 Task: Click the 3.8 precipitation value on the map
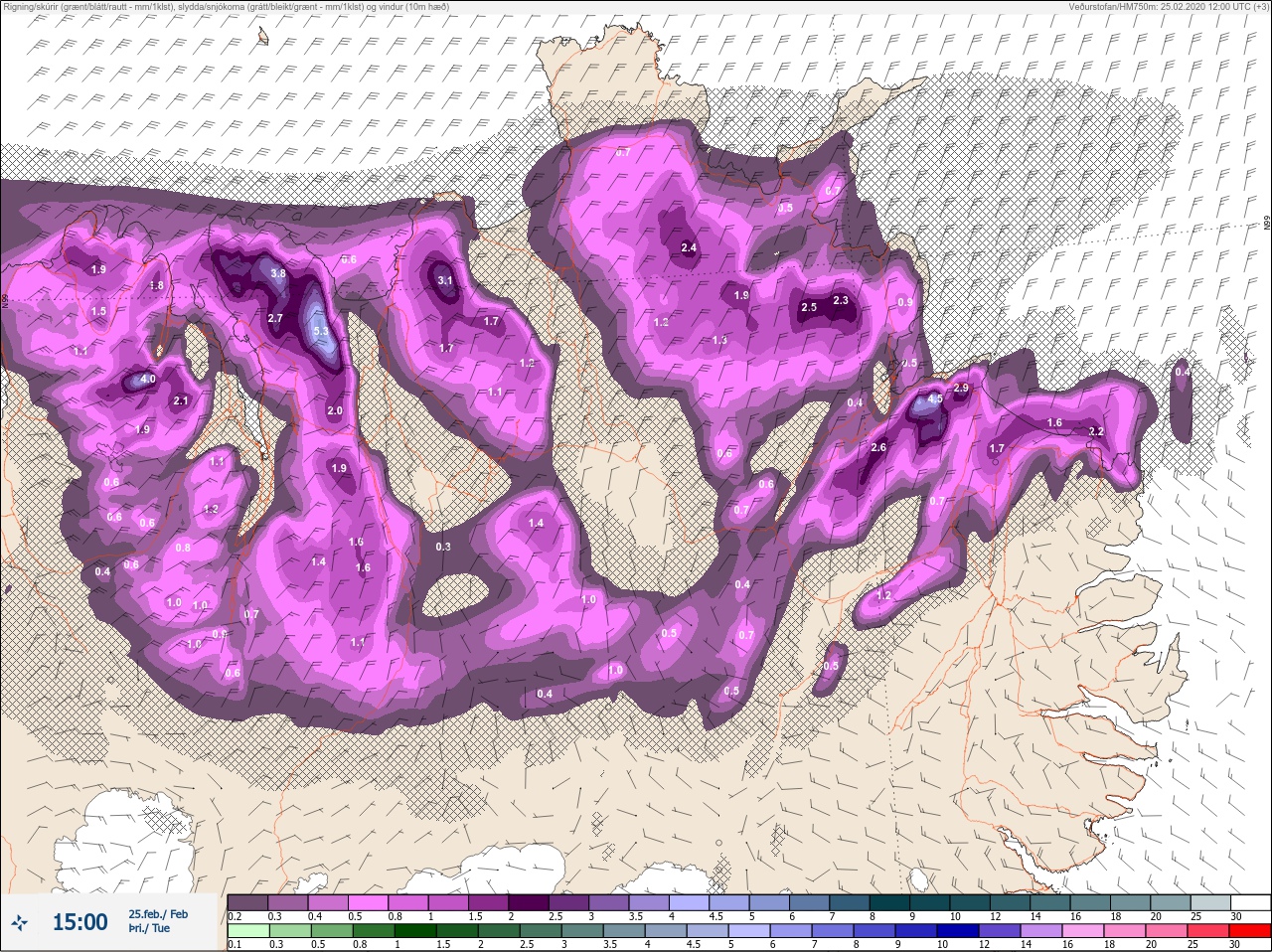(x=278, y=273)
